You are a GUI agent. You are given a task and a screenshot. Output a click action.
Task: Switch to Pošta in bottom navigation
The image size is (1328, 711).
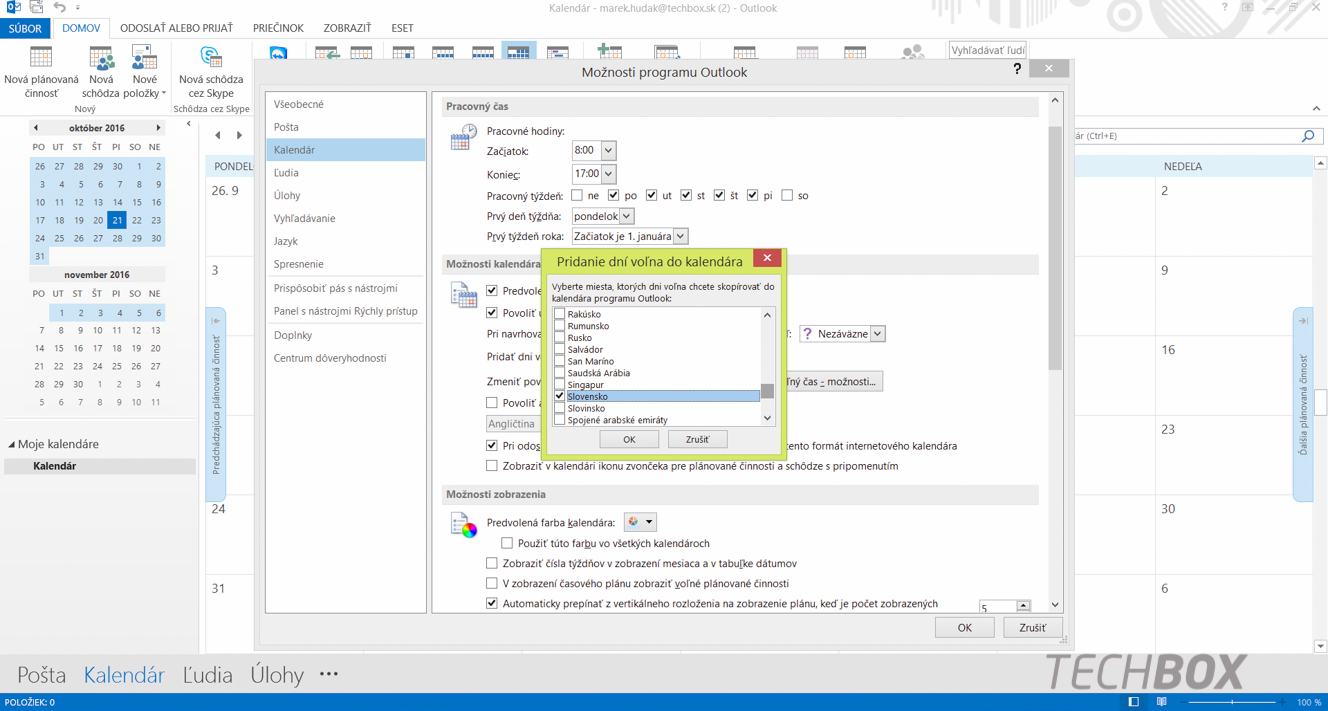click(41, 675)
